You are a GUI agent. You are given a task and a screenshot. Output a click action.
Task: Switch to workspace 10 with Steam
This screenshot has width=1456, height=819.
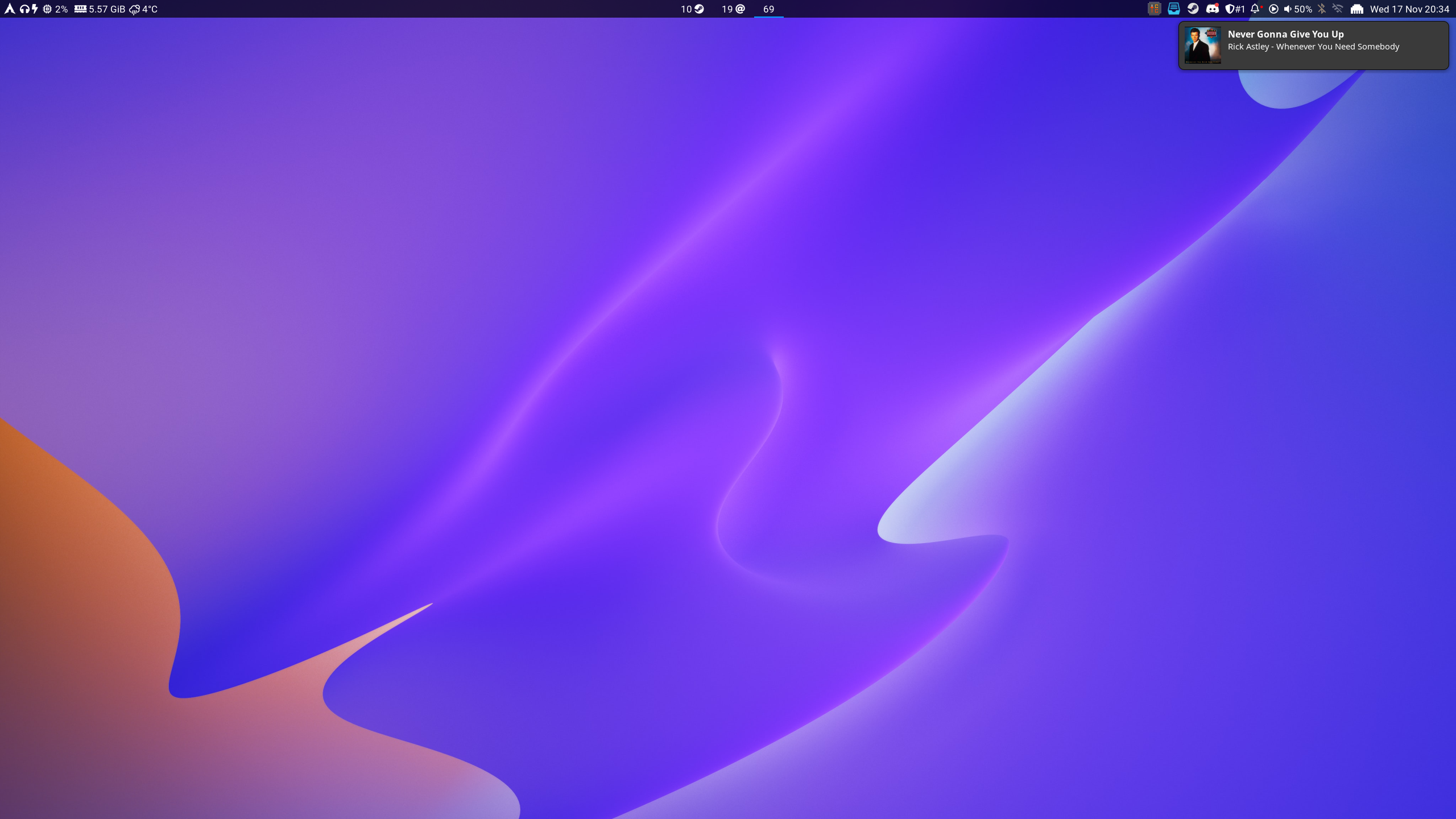[692, 9]
